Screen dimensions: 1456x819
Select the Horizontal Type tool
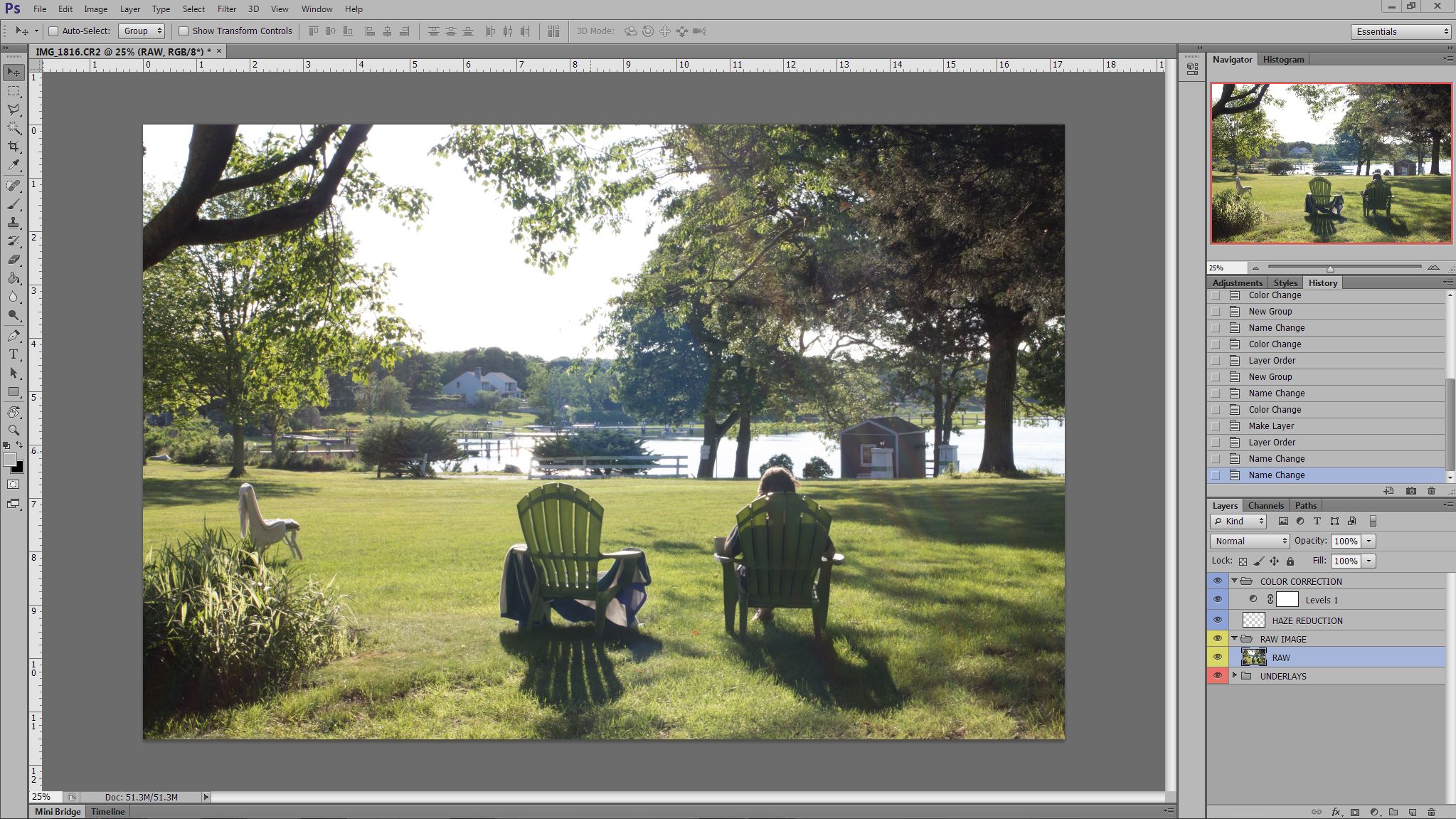pos(14,354)
